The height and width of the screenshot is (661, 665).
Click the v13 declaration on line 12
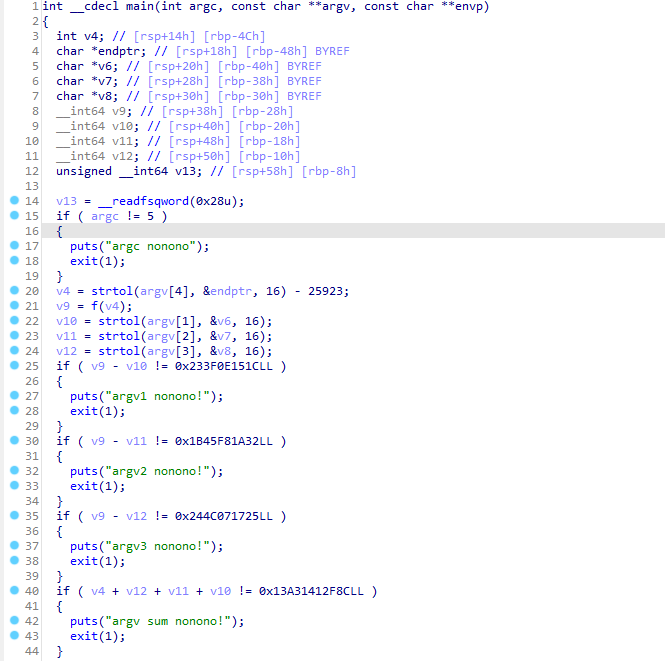(x=187, y=171)
